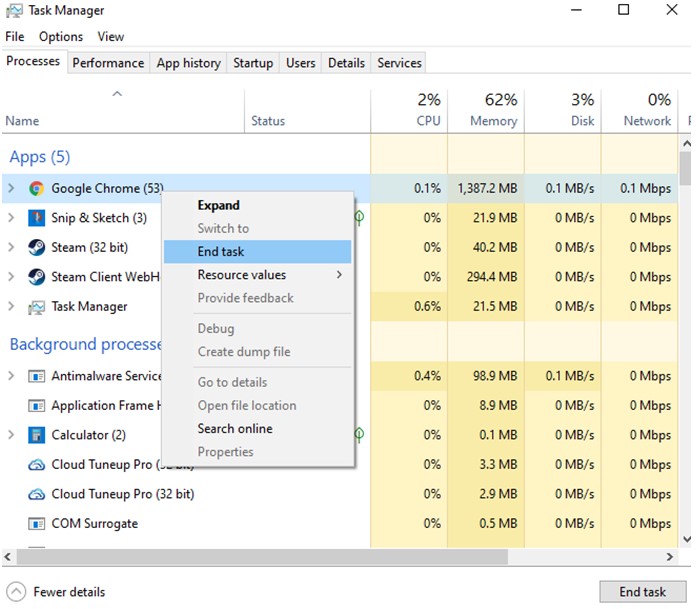Click the 1,387.2 MB memory value

pyautogui.click(x=487, y=188)
